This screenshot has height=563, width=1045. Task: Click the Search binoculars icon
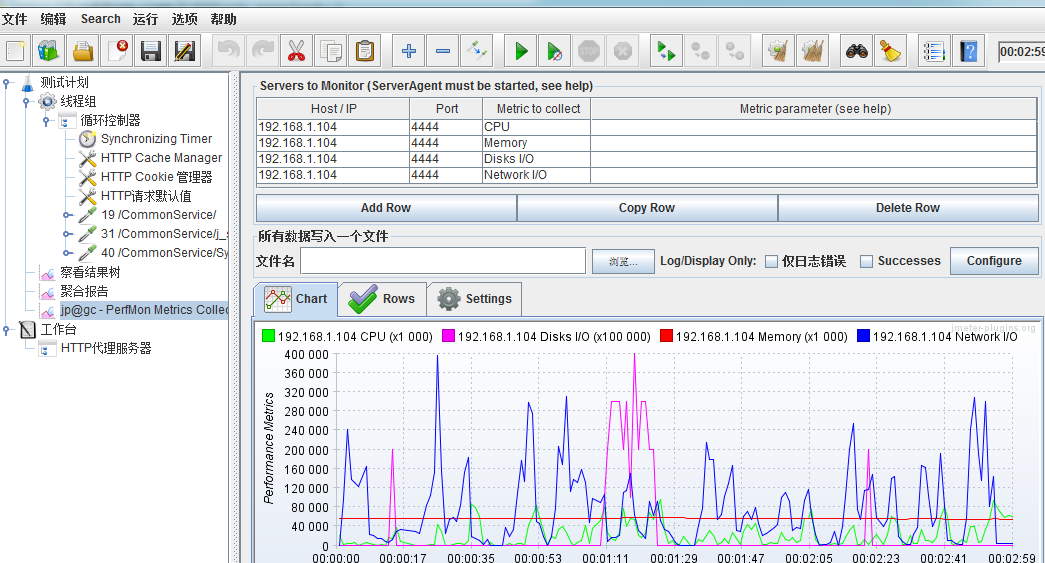pyautogui.click(x=856, y=51)
